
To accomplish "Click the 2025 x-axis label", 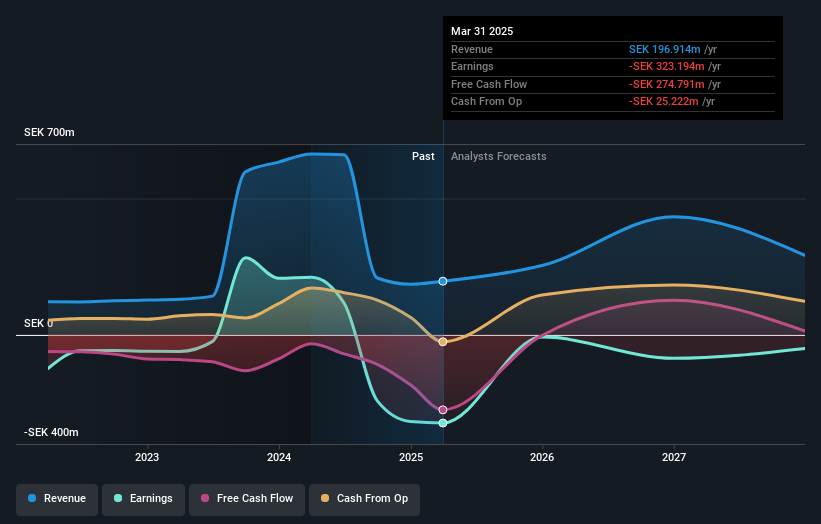I will (x=411, y=458).
